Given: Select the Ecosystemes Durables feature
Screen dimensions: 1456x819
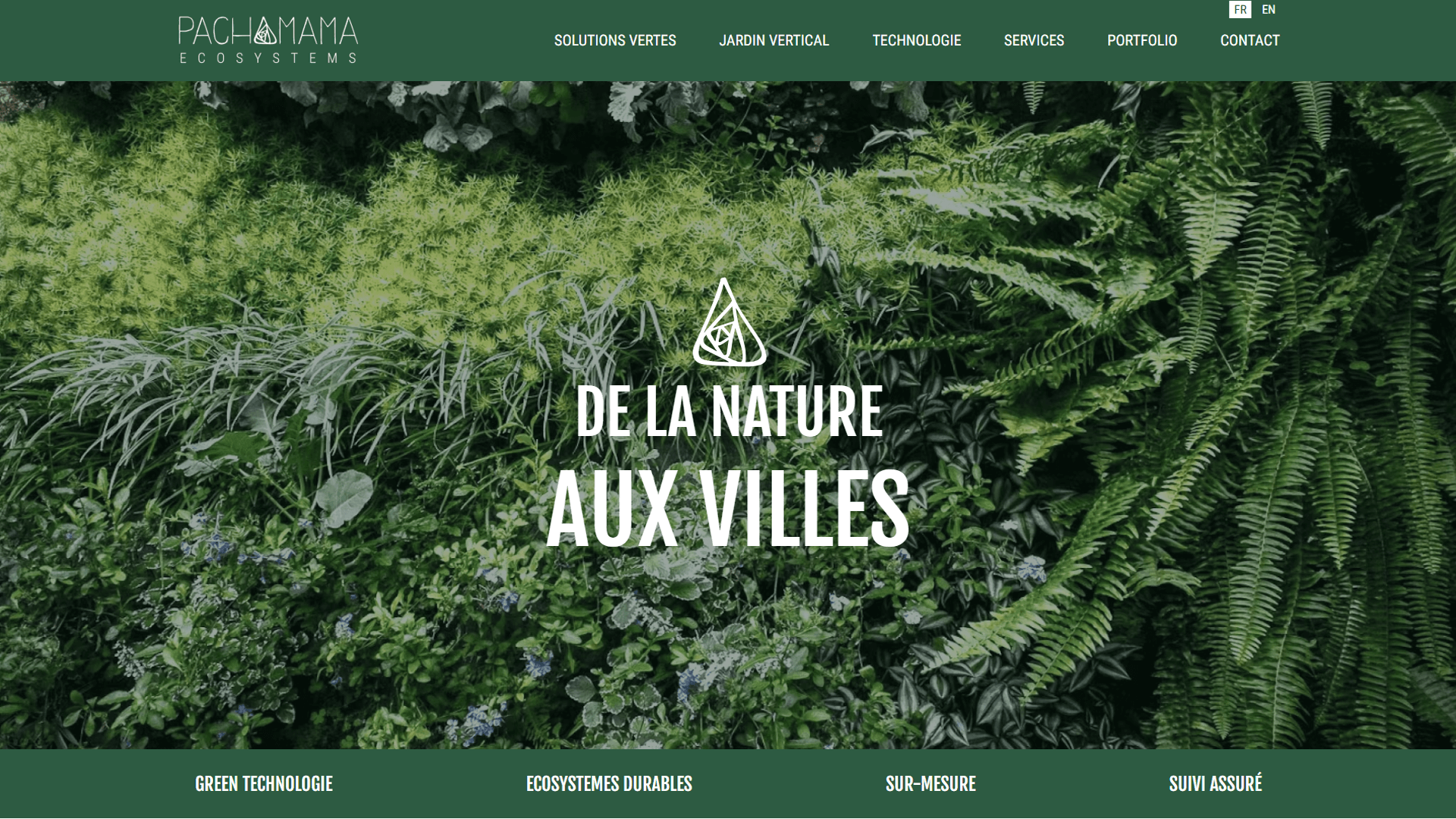Looking at the screenshot, I should [609, 784].
